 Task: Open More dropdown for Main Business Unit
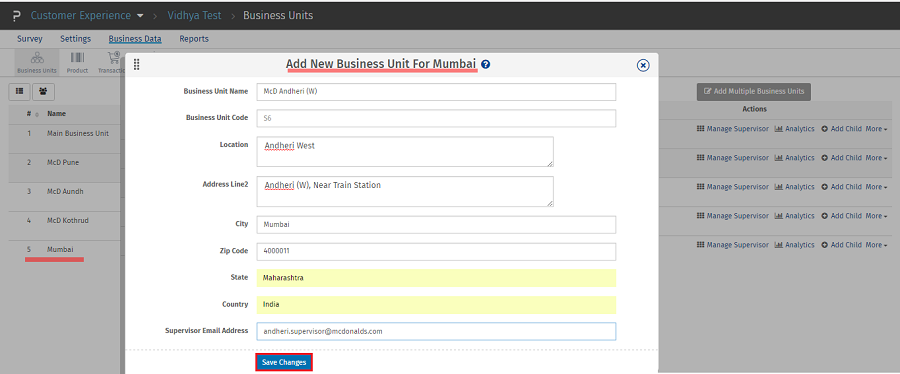[876, 129]
